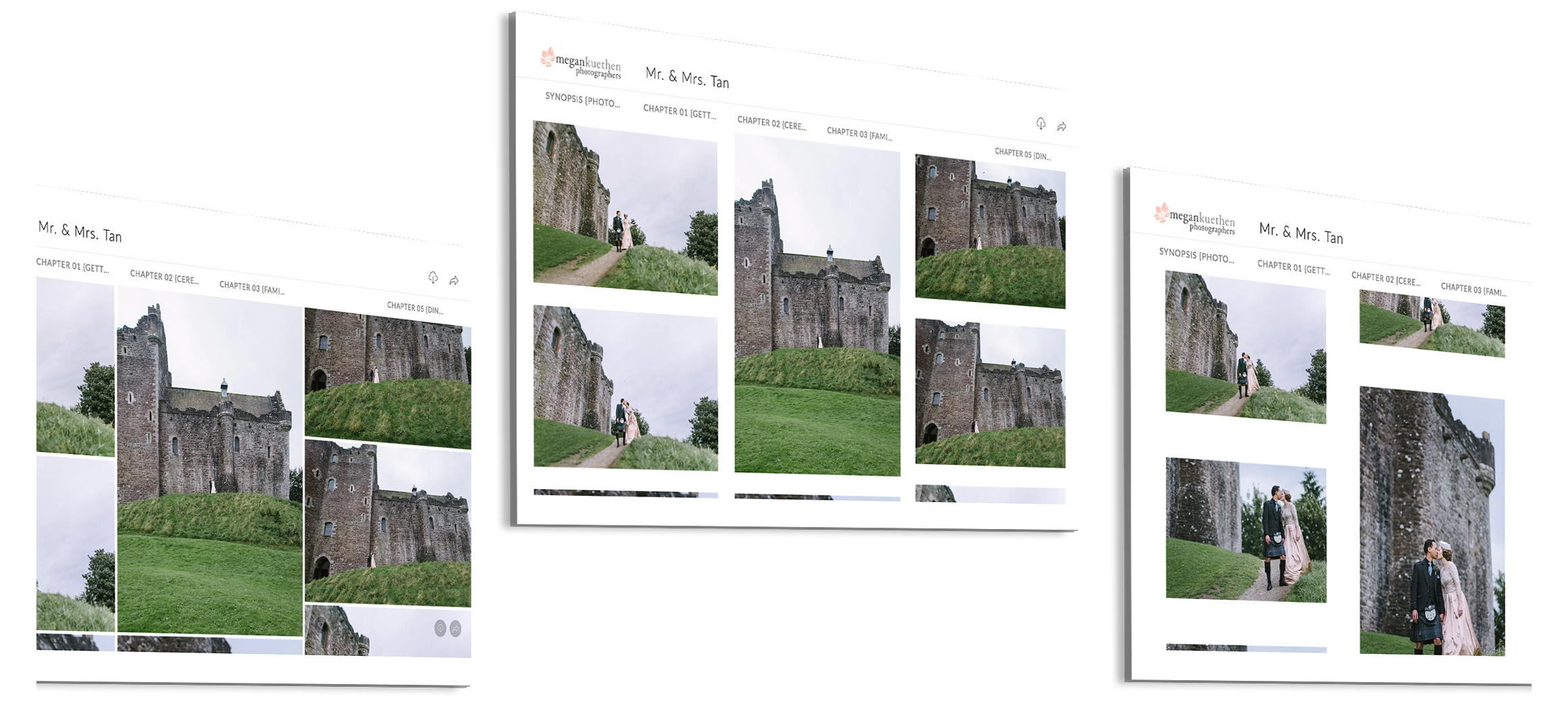Open the CHAPTER 01 {GETT... tab in the center window

(679, 111)
